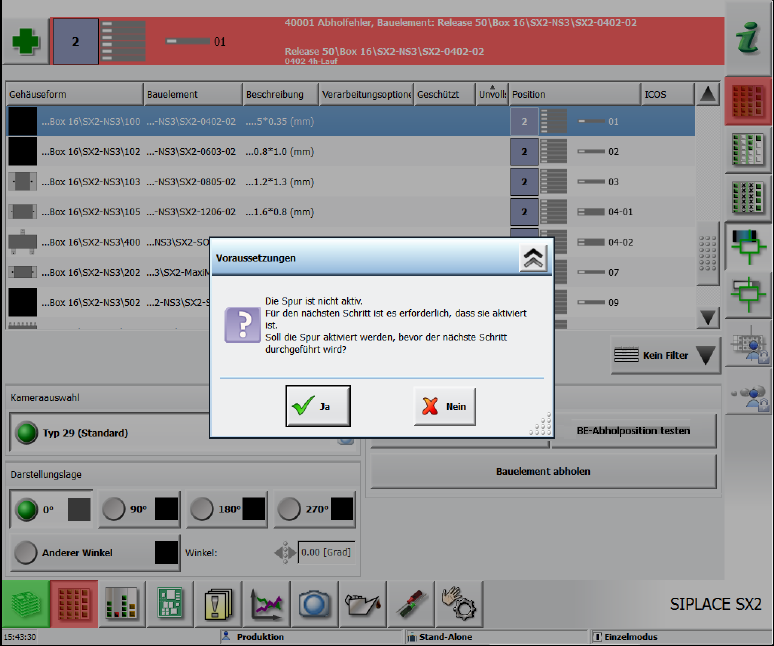Click BE-Abholposition testen button

(x=633, y=430)
